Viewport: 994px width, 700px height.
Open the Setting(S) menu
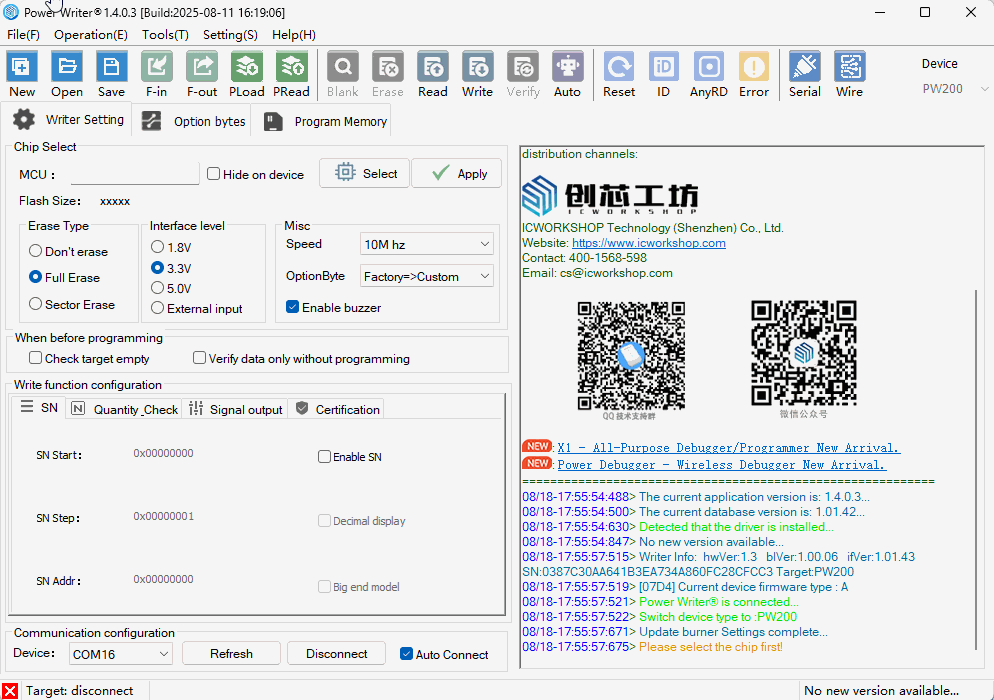pyautogui.click(x=230, y=35)
